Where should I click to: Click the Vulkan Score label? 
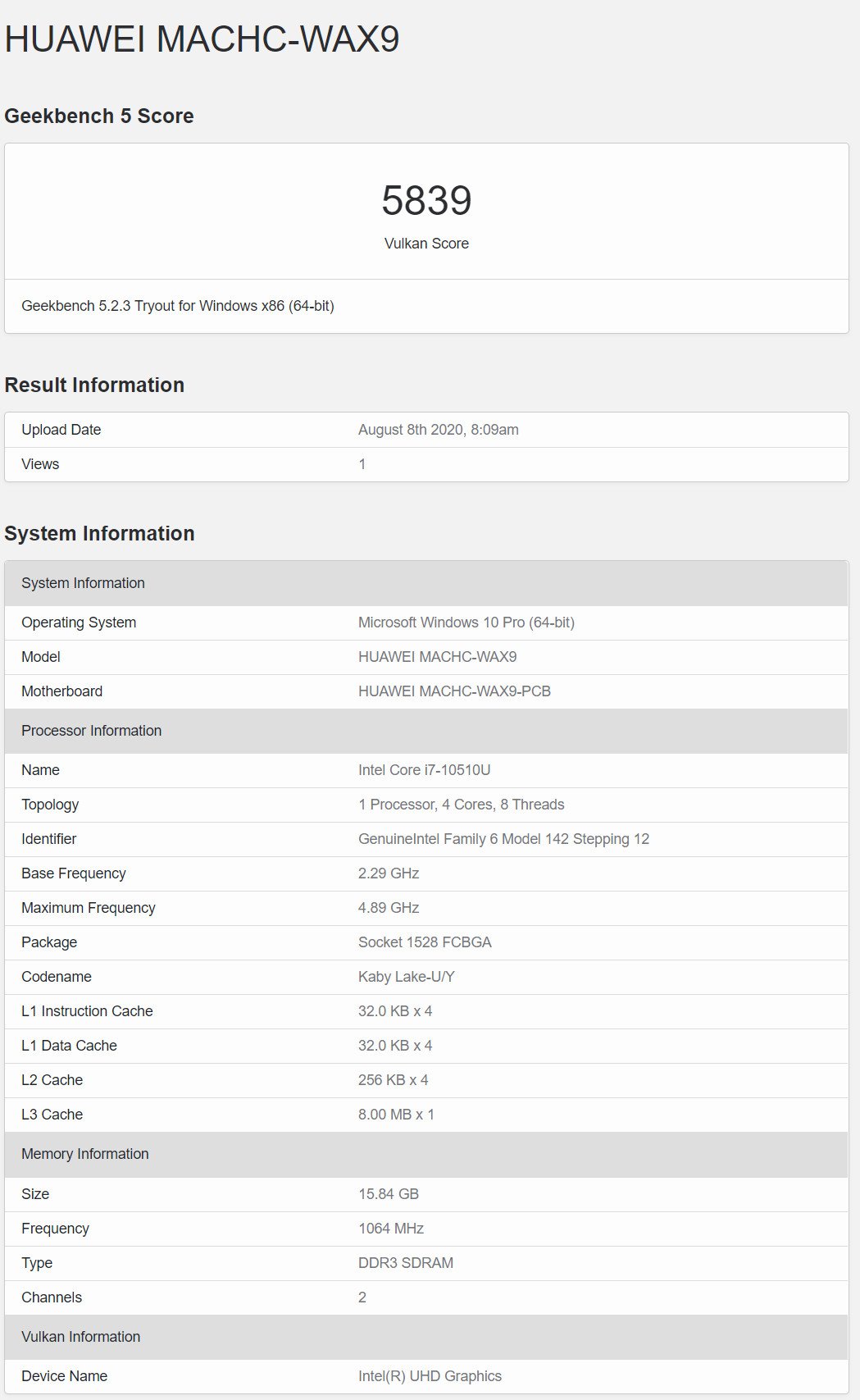tap(426, 244)
